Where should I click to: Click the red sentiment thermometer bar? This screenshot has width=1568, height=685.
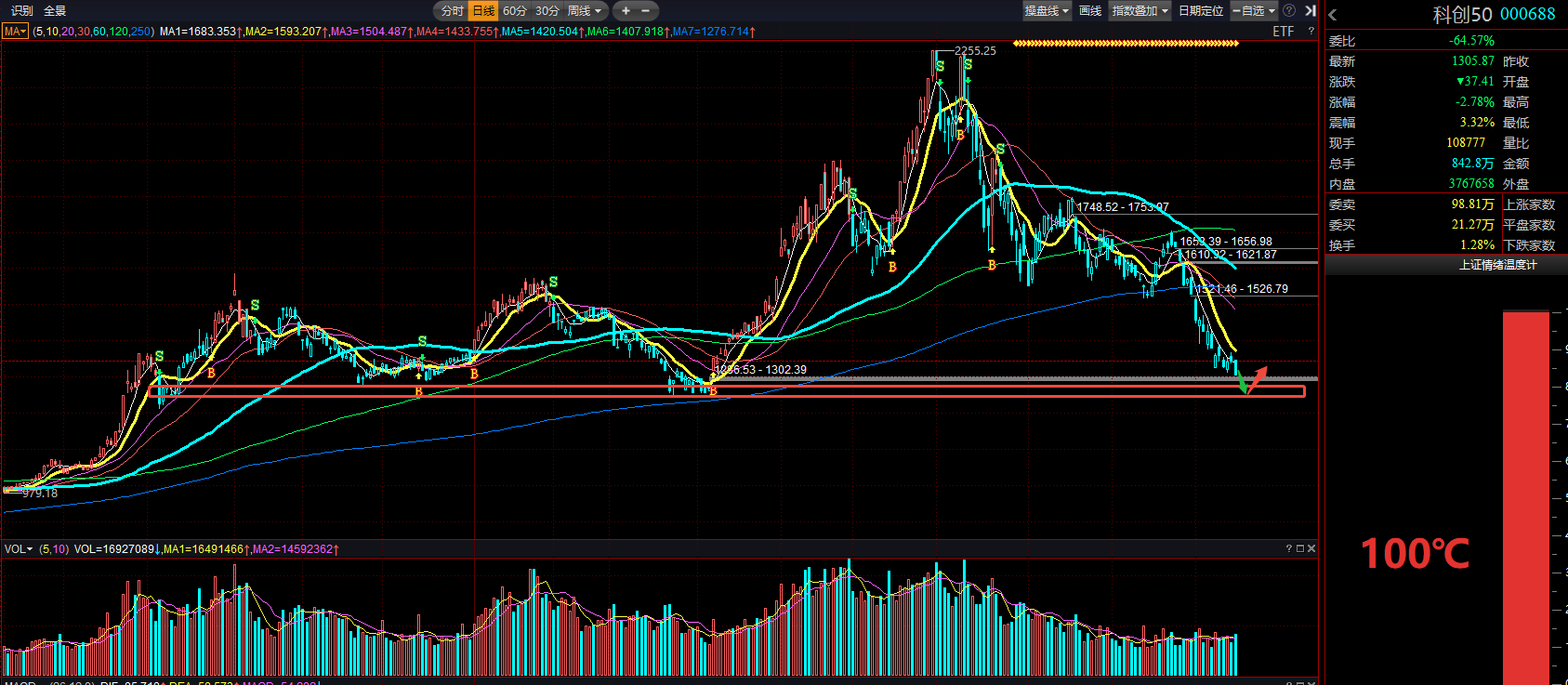coord(1526,498)
